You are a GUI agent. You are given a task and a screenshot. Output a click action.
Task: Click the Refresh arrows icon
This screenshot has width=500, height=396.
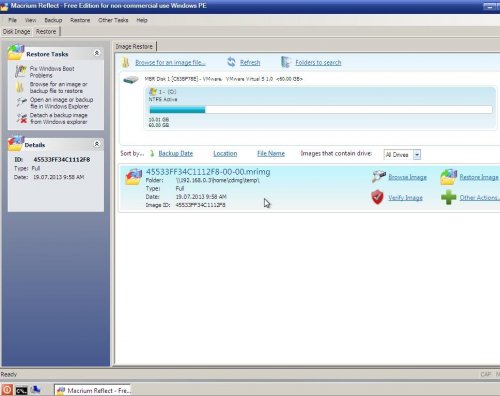tap(231, 62)
